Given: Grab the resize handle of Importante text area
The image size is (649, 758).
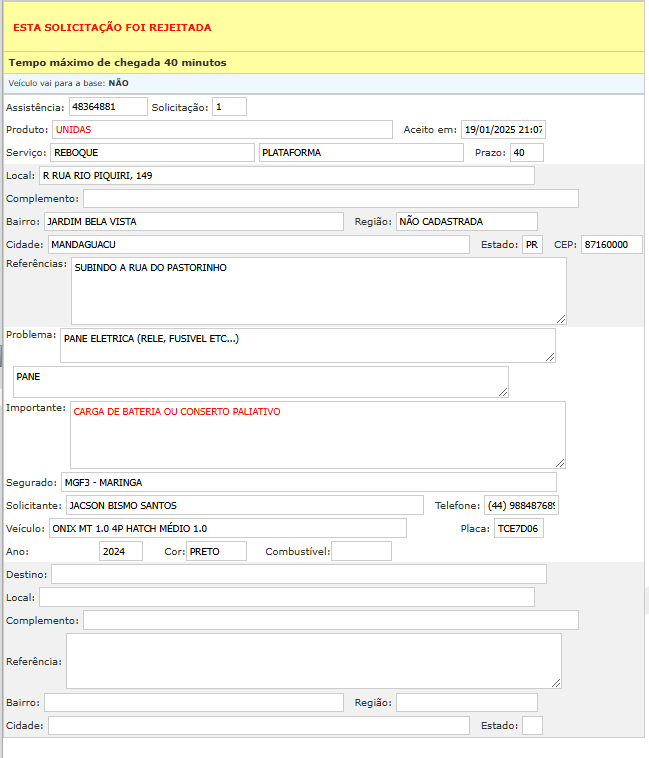Looking at the screenshot, I should click(560, 463).
